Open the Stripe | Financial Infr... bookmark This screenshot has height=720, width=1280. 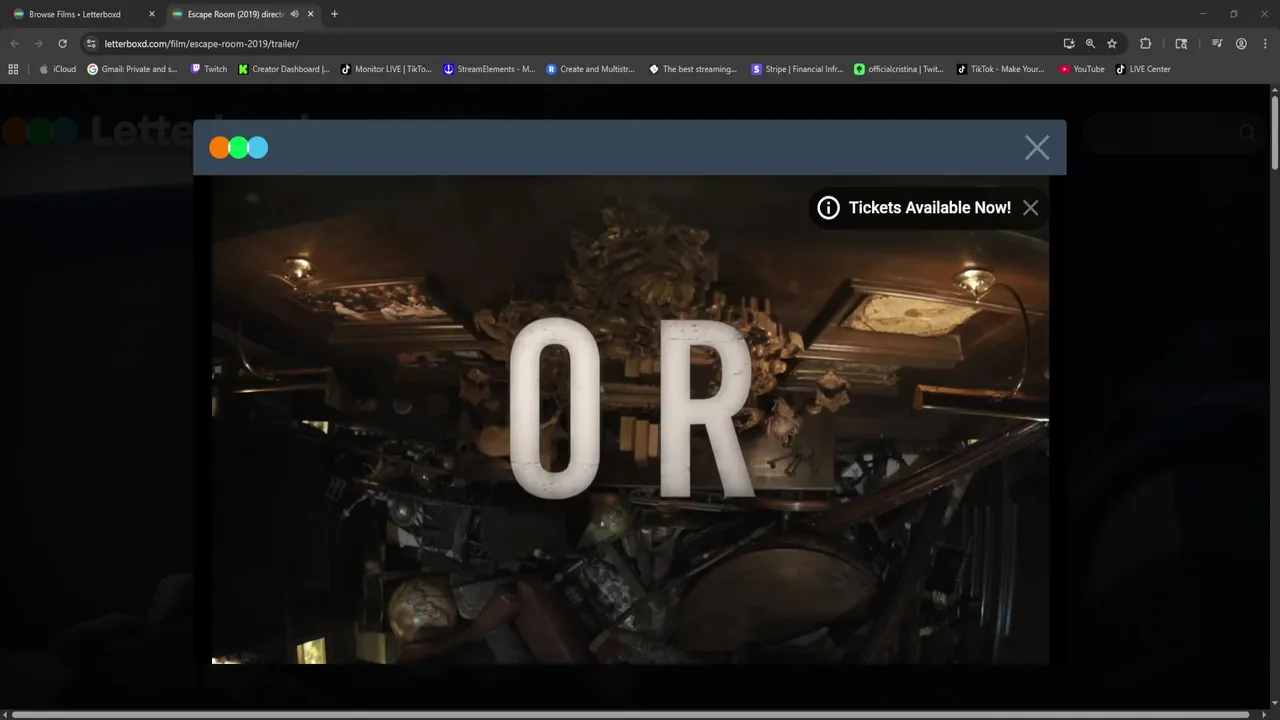pos(797,69)
